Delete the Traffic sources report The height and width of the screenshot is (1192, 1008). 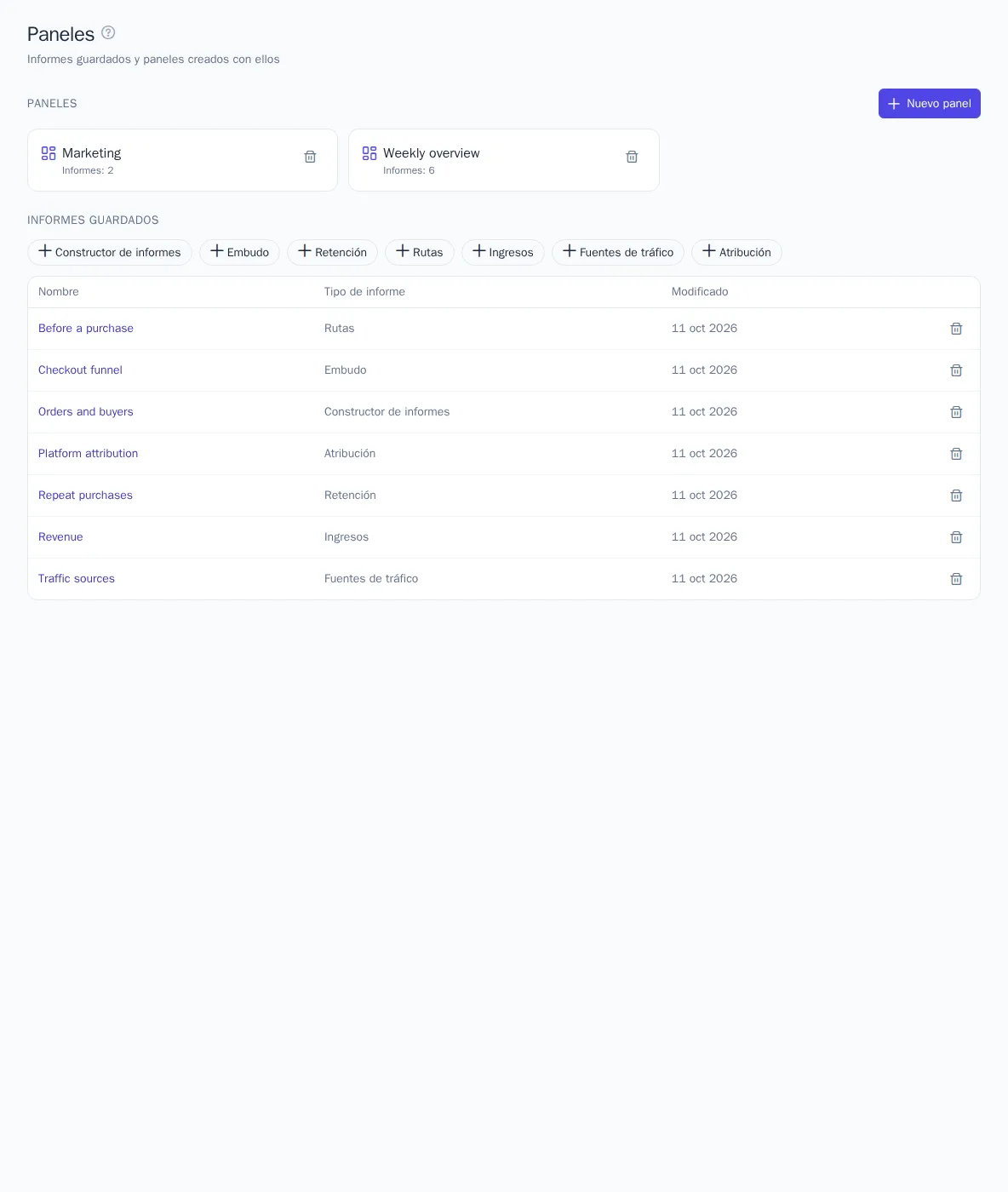pos(956,579)
